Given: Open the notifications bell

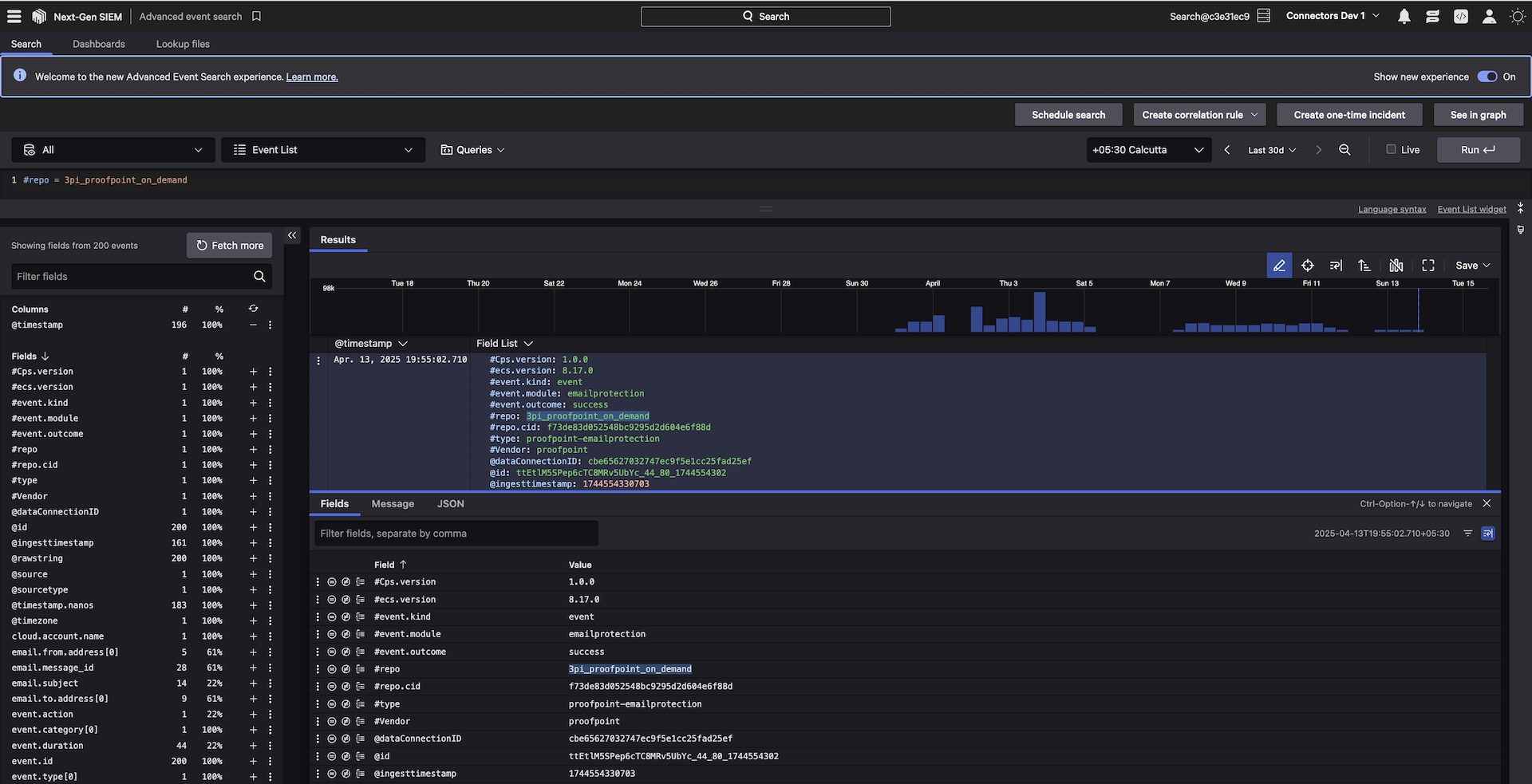Looking at the screenshot, I should tap(1404, 16).
